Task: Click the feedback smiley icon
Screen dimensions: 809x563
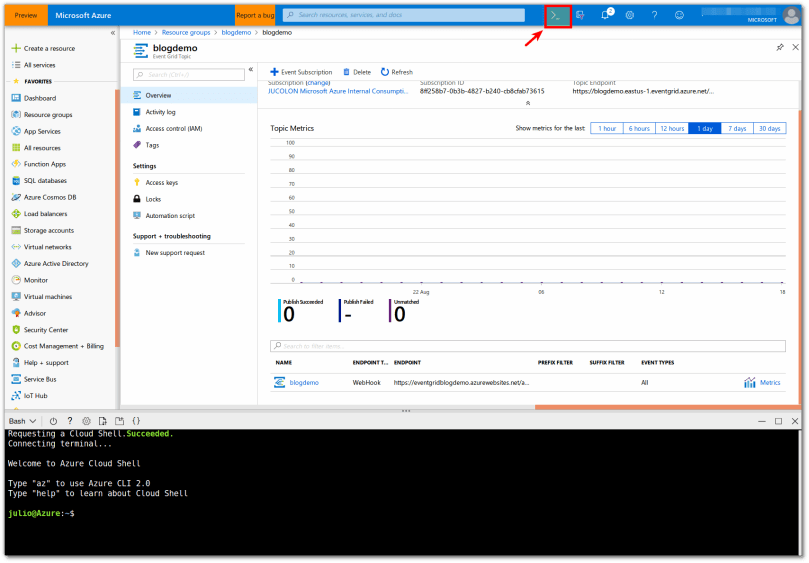Action: pyautogui.click(x=679, y=15)
